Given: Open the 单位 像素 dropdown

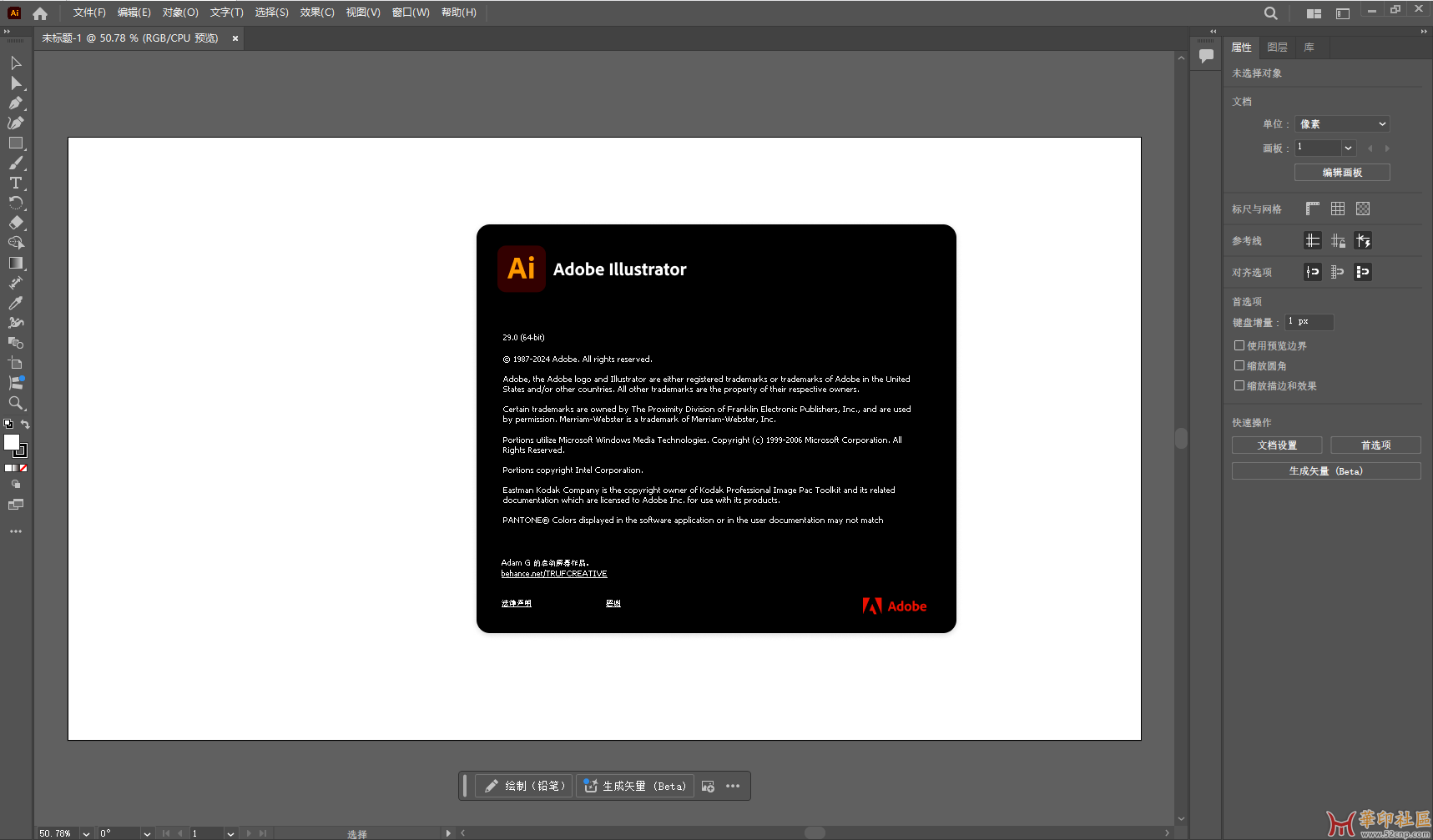Looking at the screenshot, I should coord(1342,124).
